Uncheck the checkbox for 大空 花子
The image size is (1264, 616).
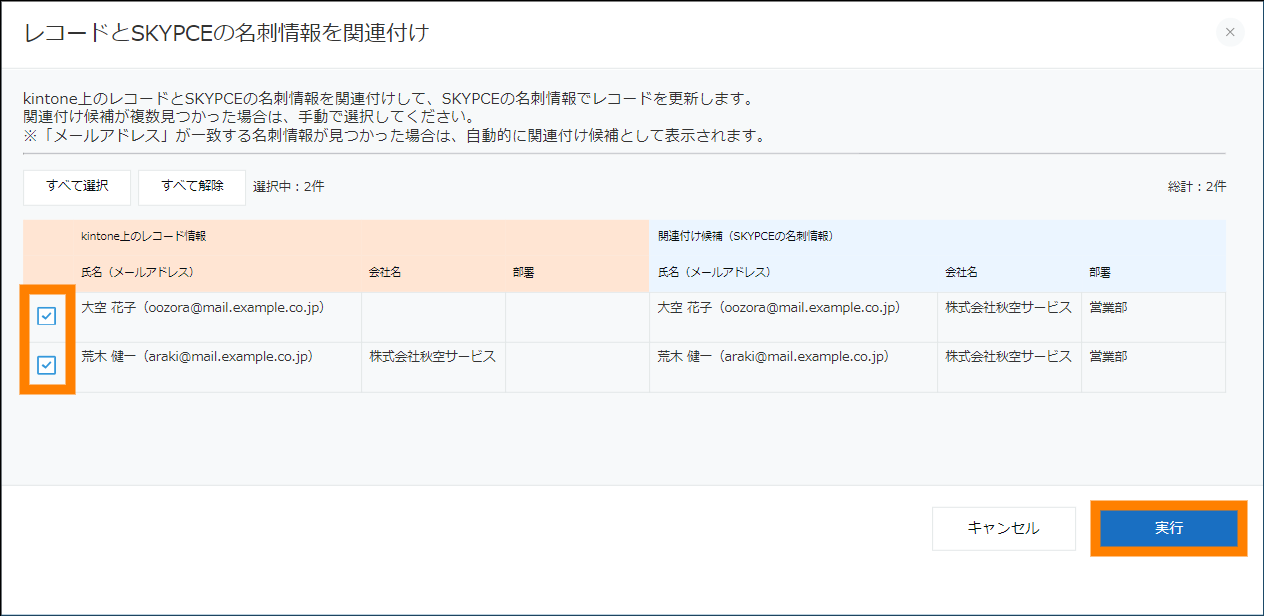coord(47,316)
